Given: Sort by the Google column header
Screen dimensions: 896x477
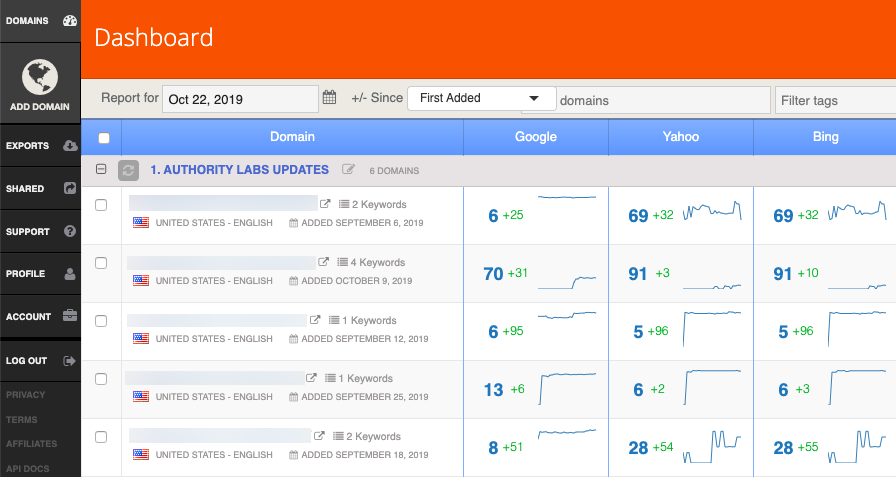Looking at the screenshot, I should pos(535,137).
